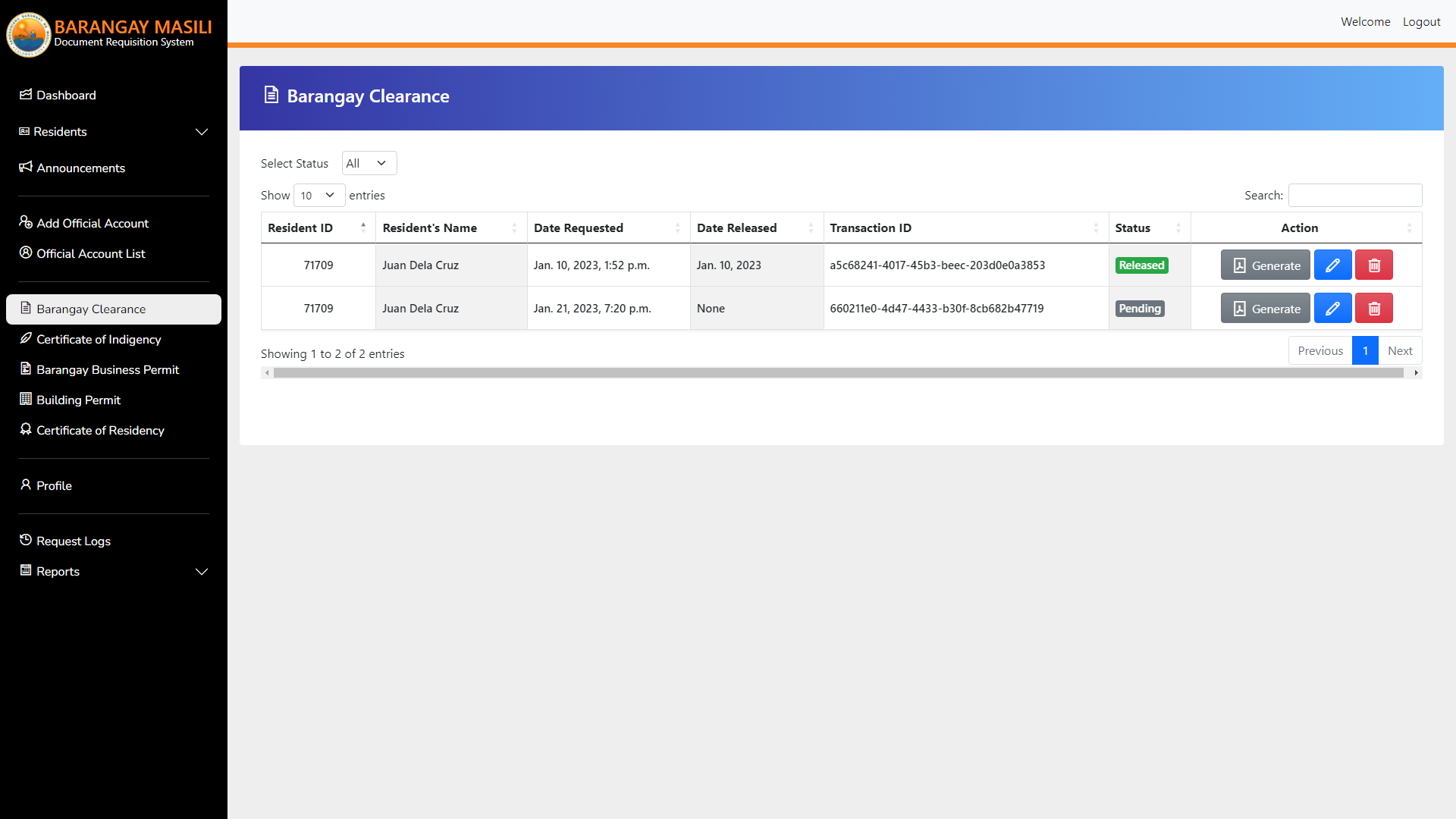This screenshot has height=819, width=1456.
Task: Expand the Reports sidebar section
Action: (201, 572)
